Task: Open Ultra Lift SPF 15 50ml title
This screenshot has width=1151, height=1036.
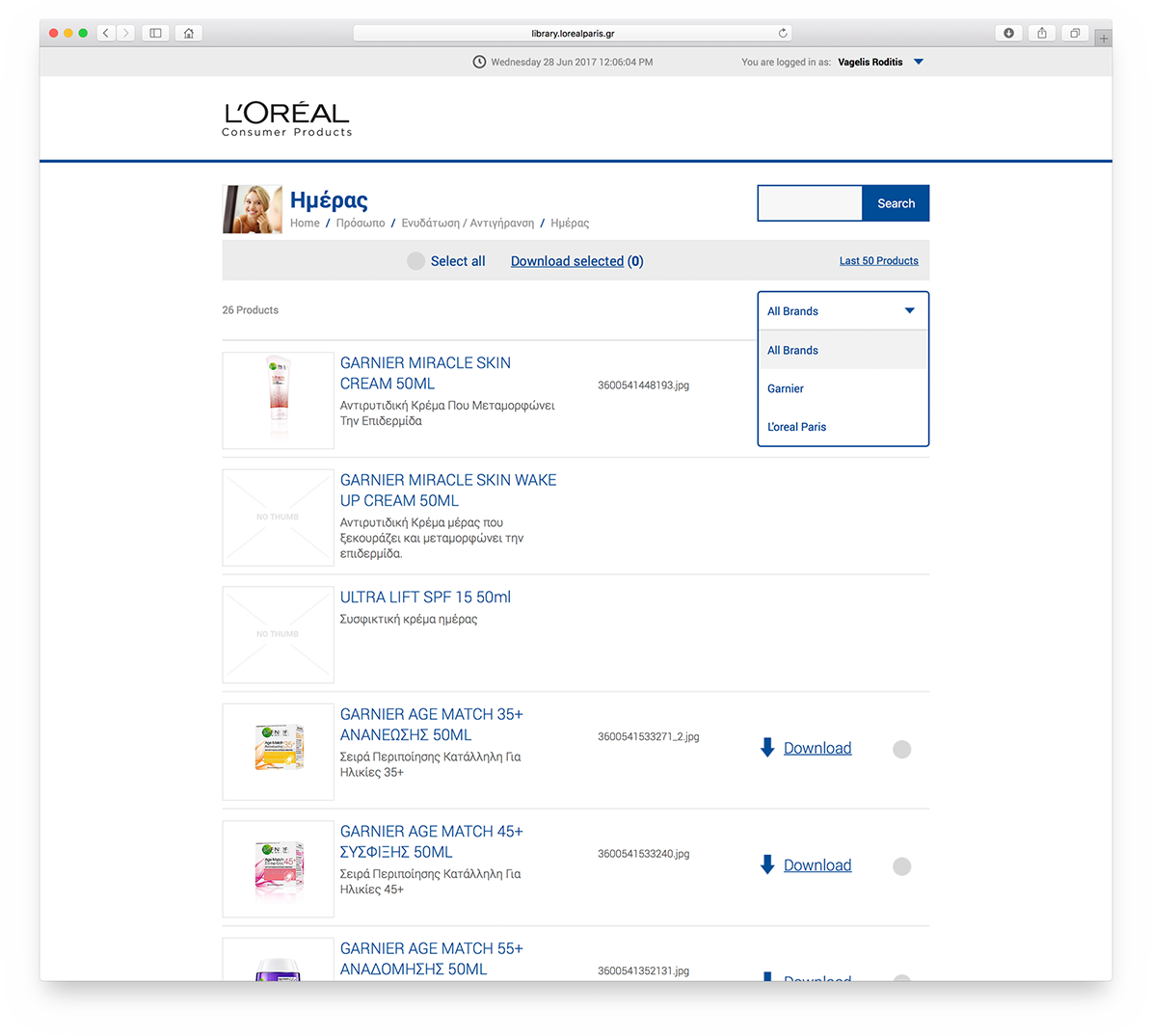Action: 425,598
